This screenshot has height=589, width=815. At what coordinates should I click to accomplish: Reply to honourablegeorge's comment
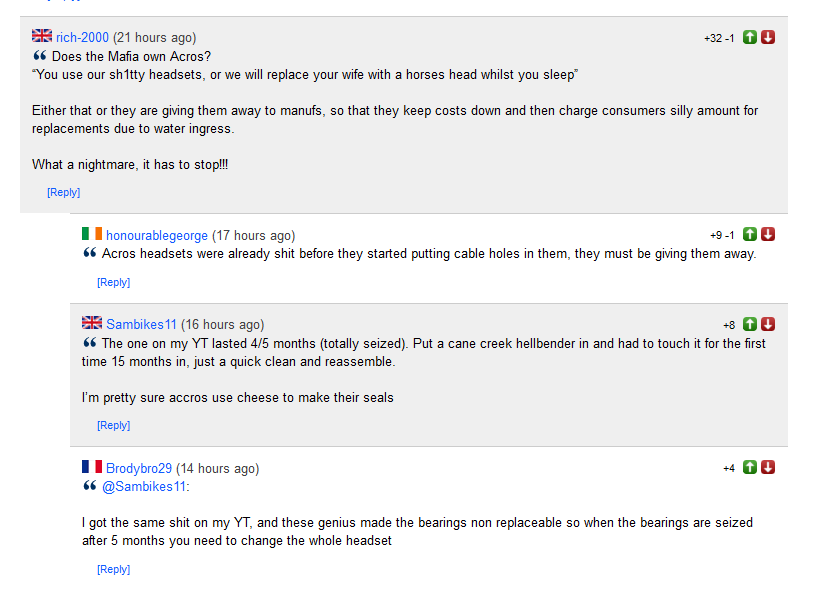point(113,282)
